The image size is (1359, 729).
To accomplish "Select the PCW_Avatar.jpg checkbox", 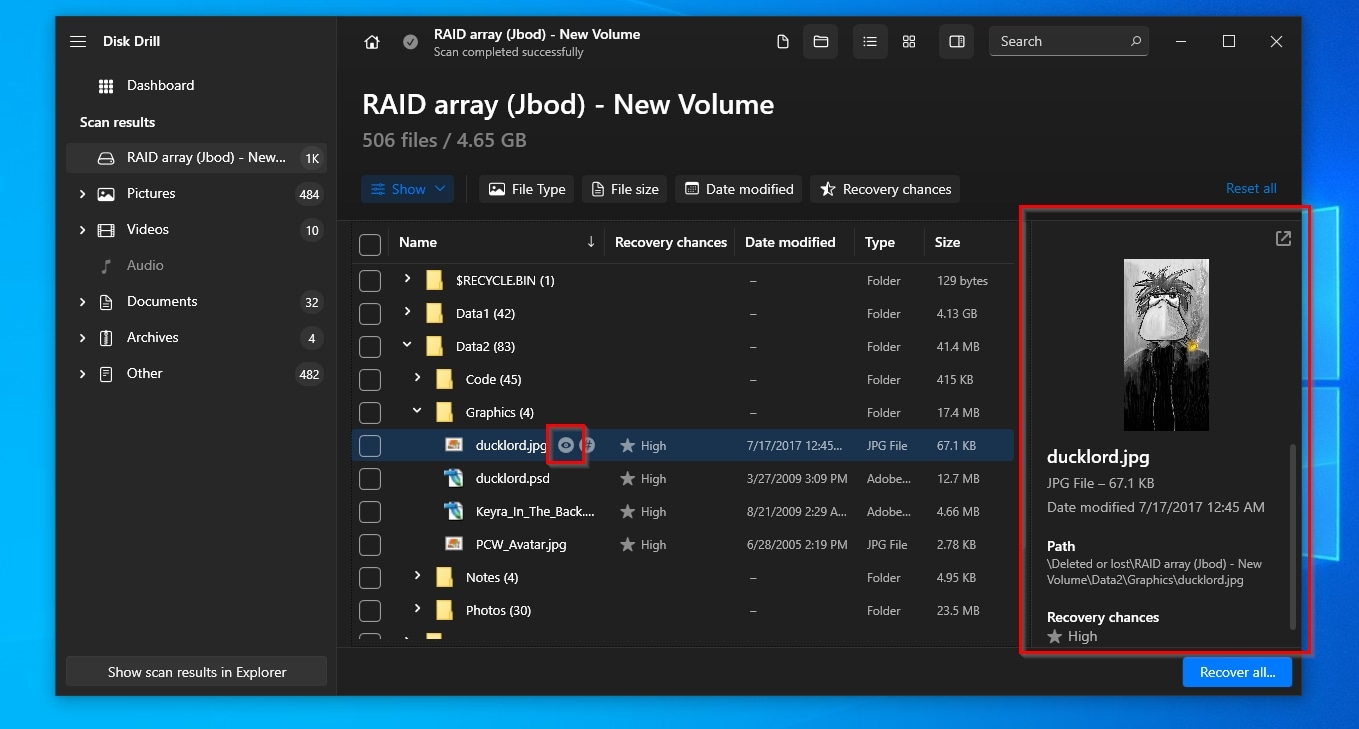I will (370, 545).
